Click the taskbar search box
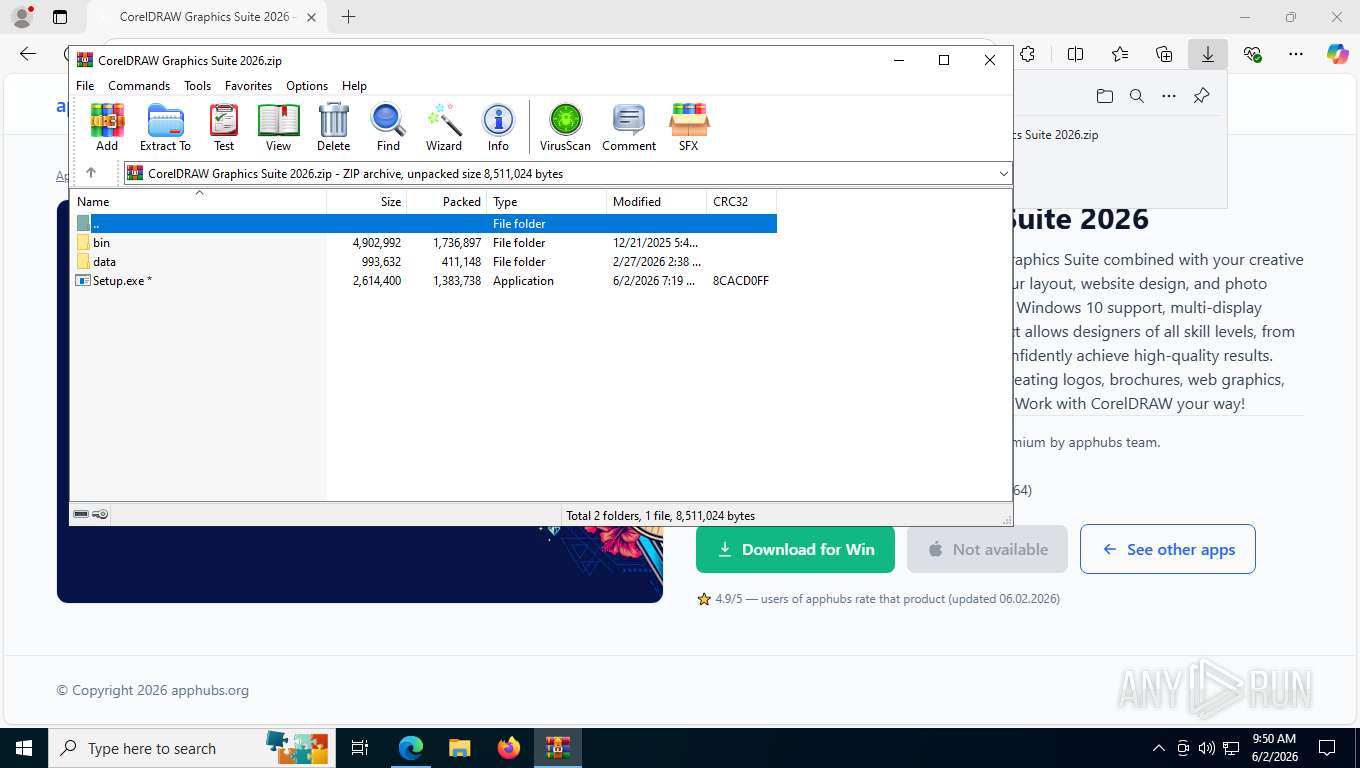 (x=190, y=748)
